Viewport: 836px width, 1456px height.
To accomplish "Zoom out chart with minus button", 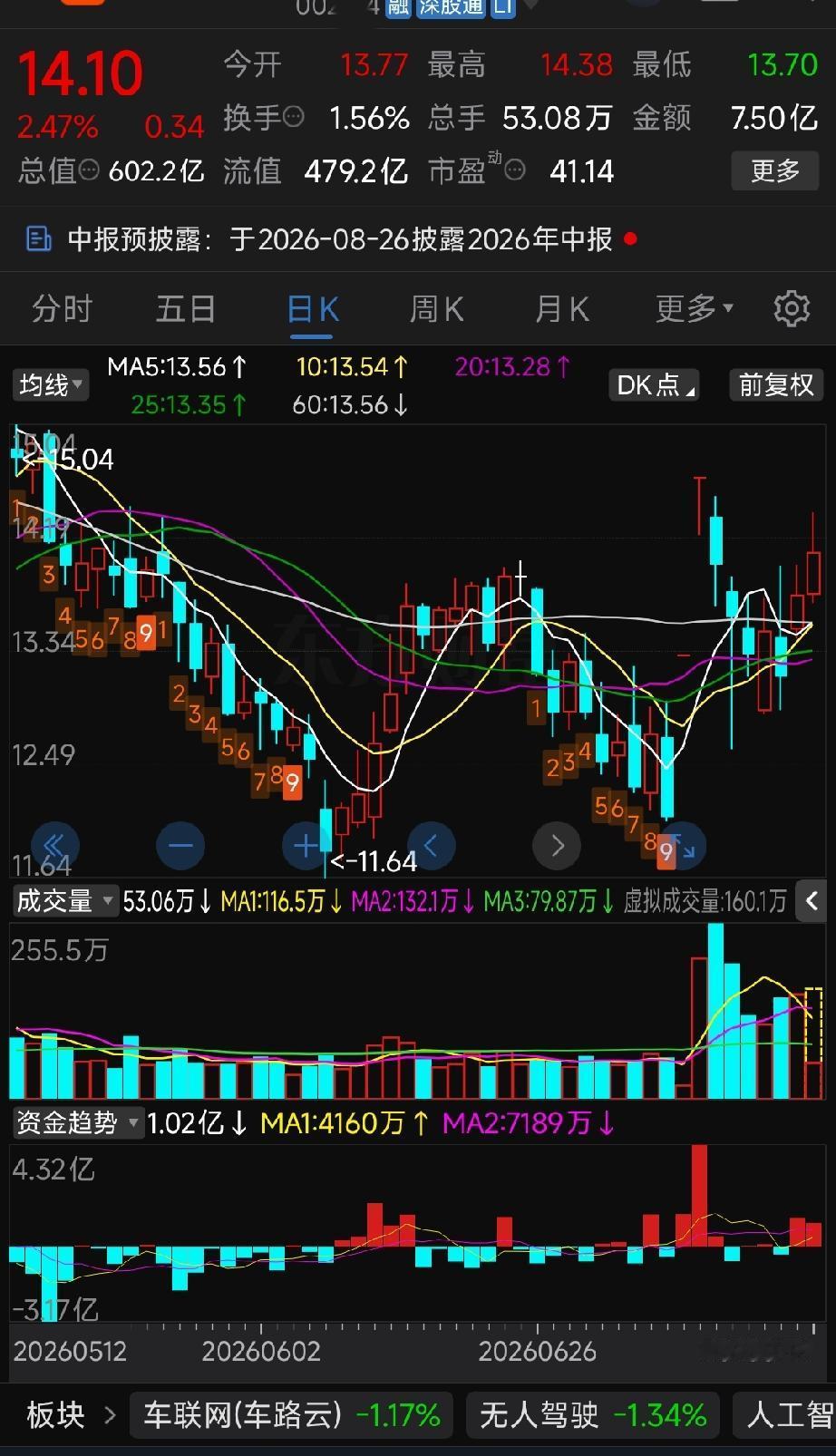I will pos(180,847).
